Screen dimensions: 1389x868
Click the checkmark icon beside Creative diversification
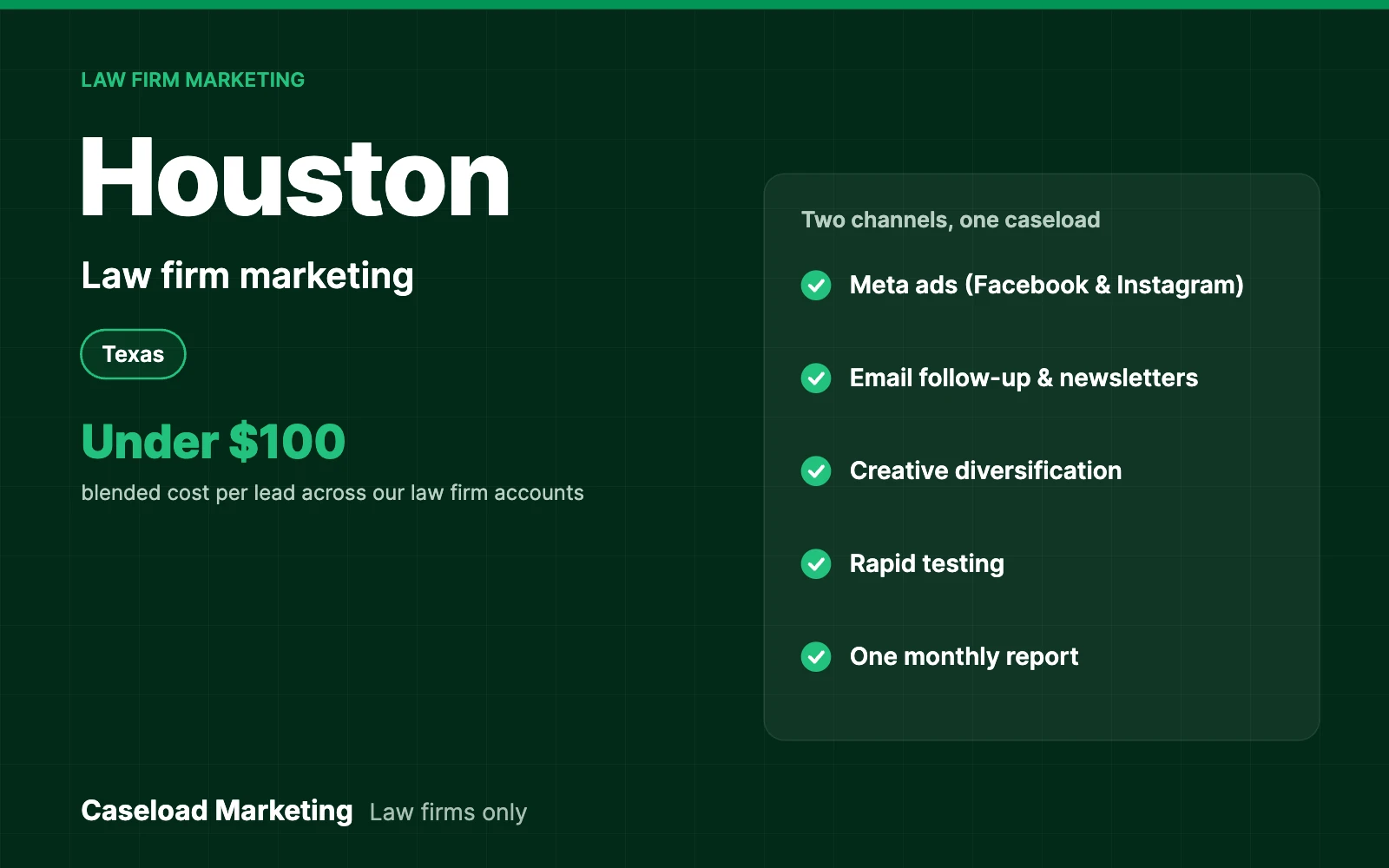816,470
